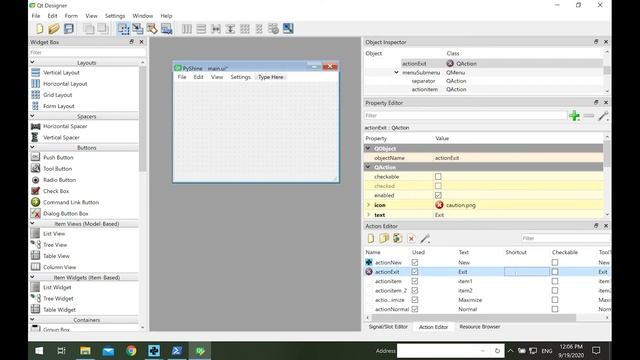Open Property Editor configure wrench icon
The height and width of the screenshot is (360, 640).
[x=603, y=116]
